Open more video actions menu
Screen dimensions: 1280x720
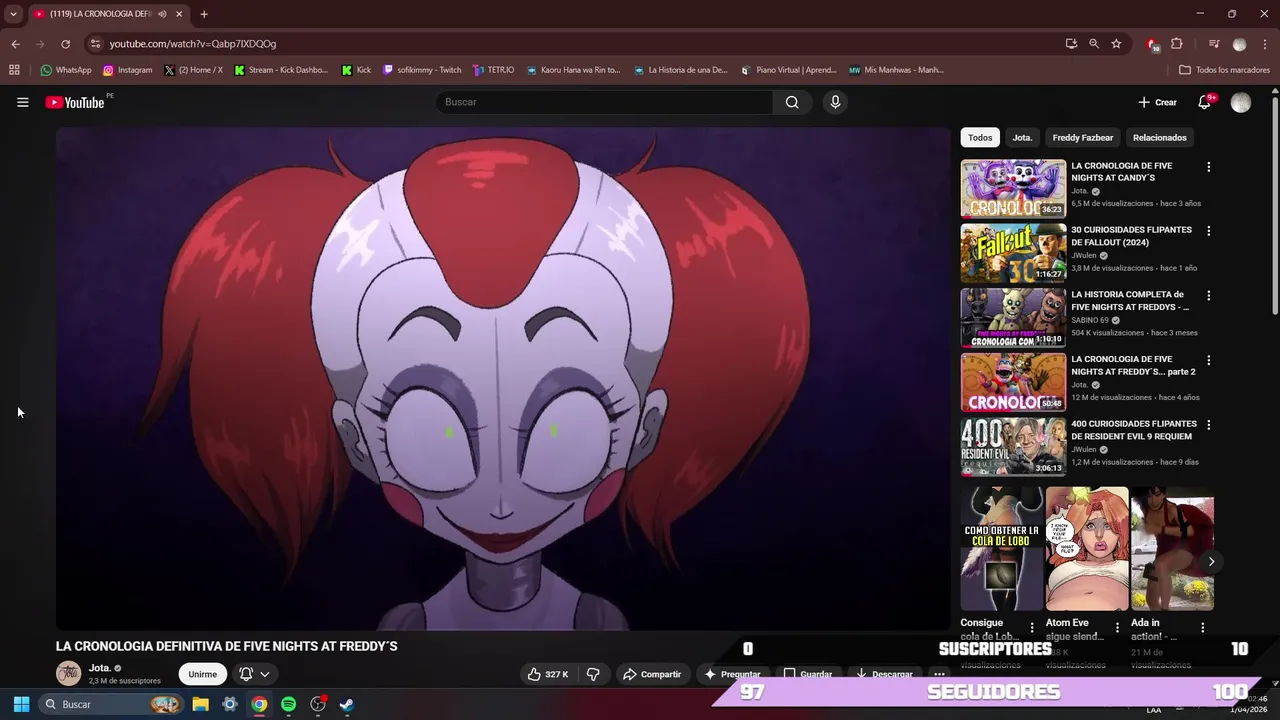tap(938, 674)
